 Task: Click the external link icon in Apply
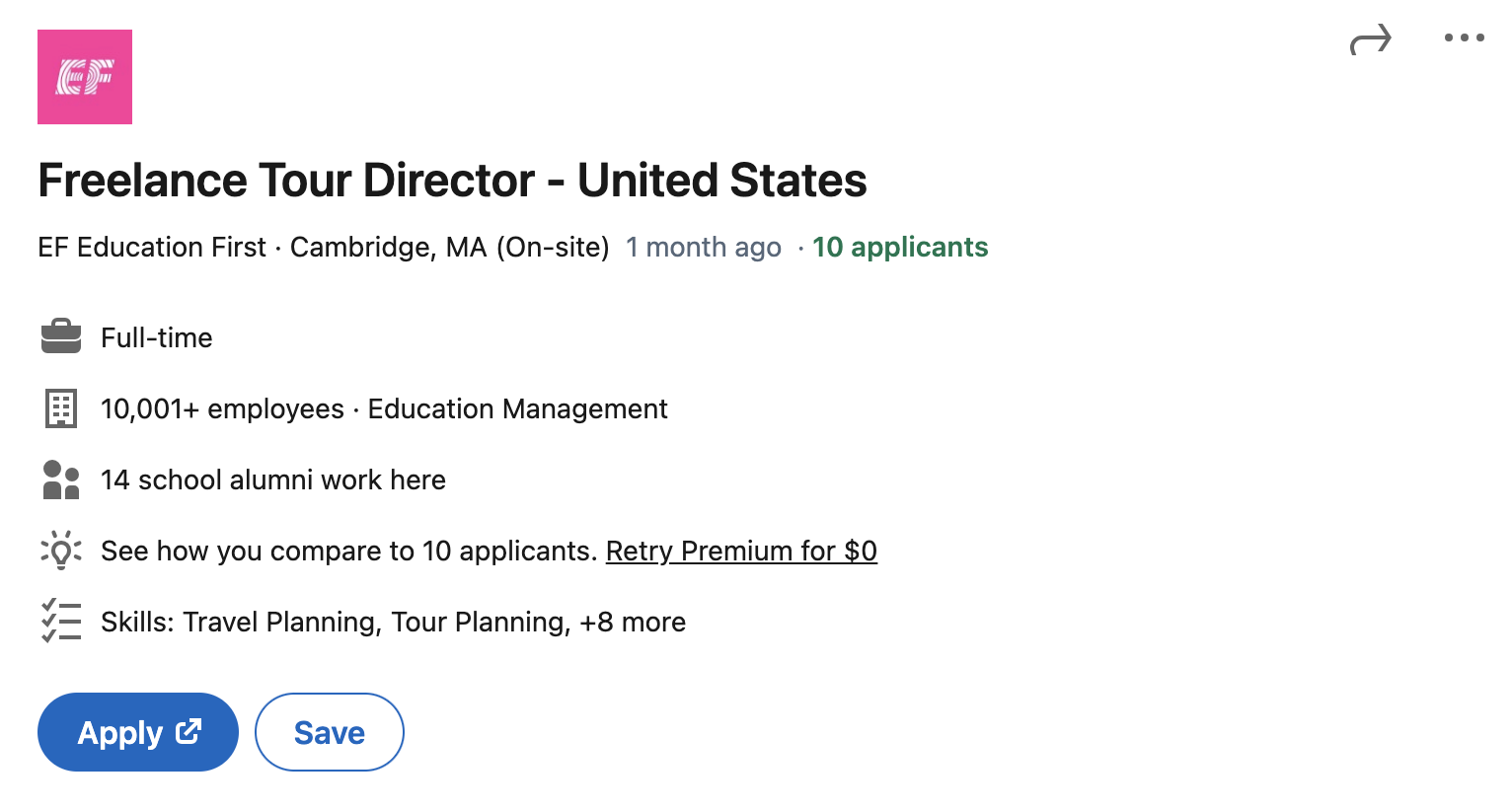189,731
